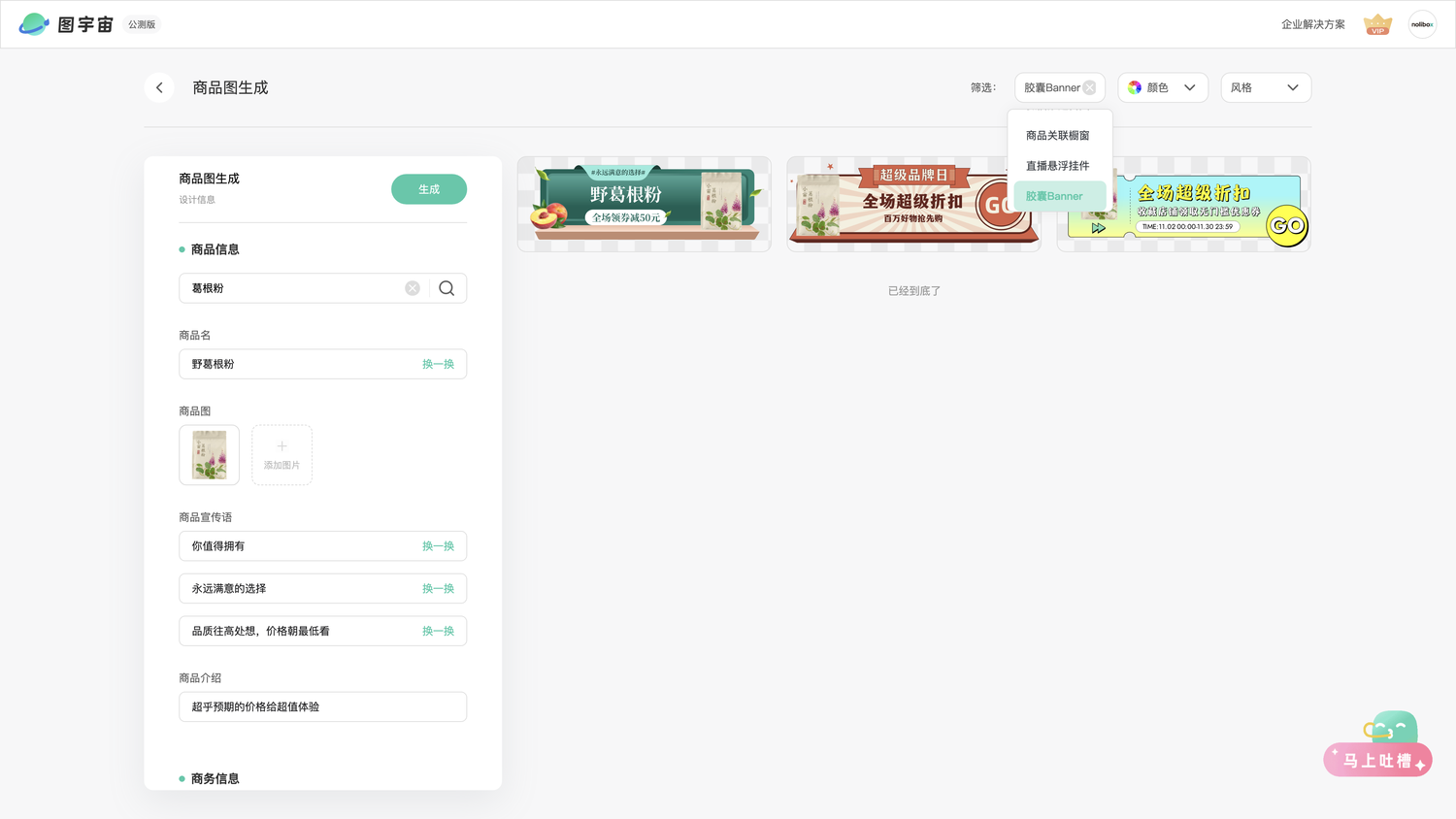The image size is (1456, 819).
Task: Click the magnifier search icon
Action: click(x=447, y=288)
